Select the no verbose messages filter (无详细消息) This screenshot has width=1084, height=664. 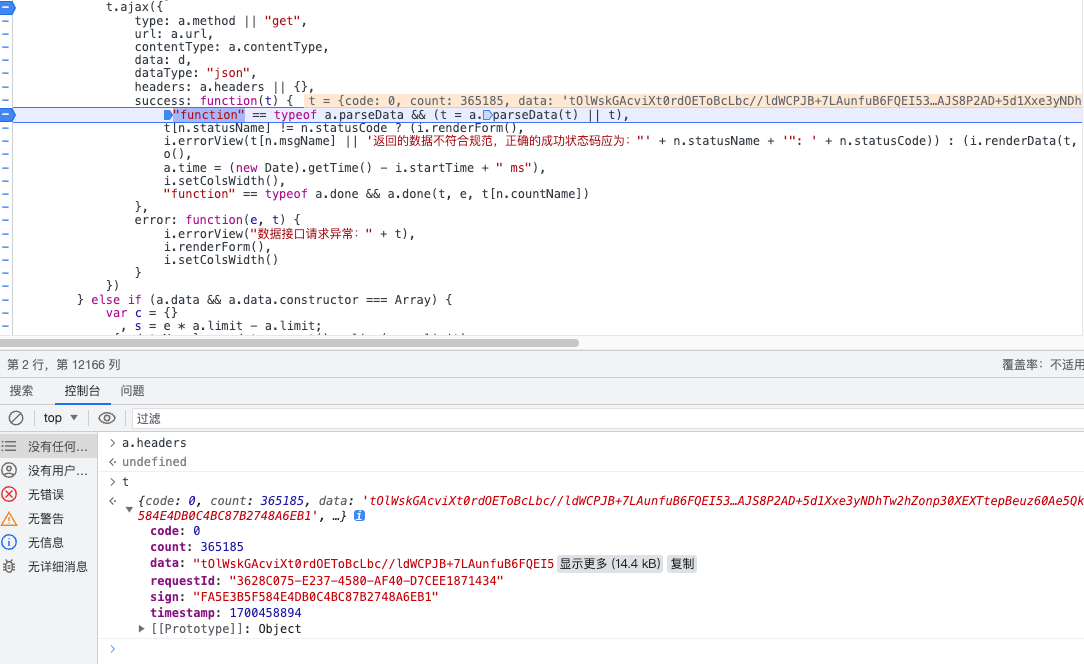click(57, 566)
